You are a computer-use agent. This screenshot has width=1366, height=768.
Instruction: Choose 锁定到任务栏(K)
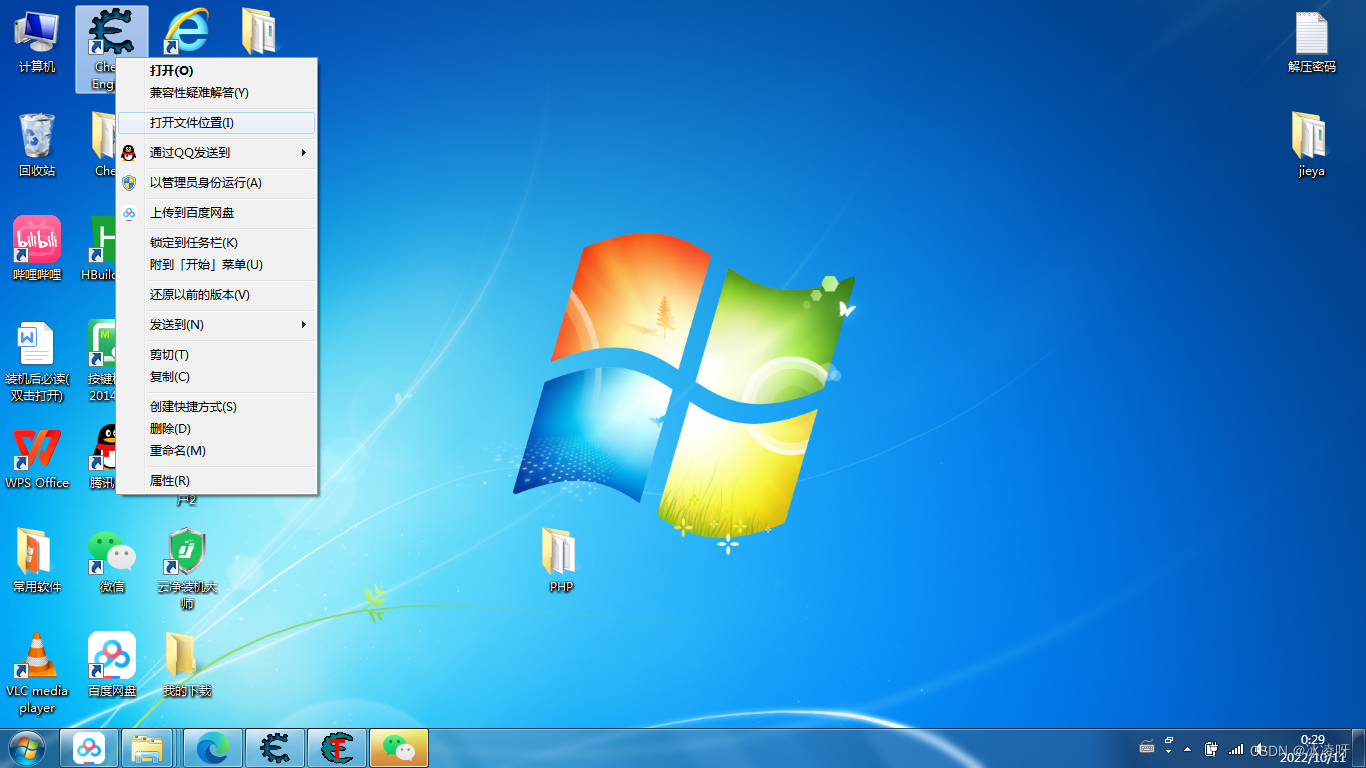[217, 243]
